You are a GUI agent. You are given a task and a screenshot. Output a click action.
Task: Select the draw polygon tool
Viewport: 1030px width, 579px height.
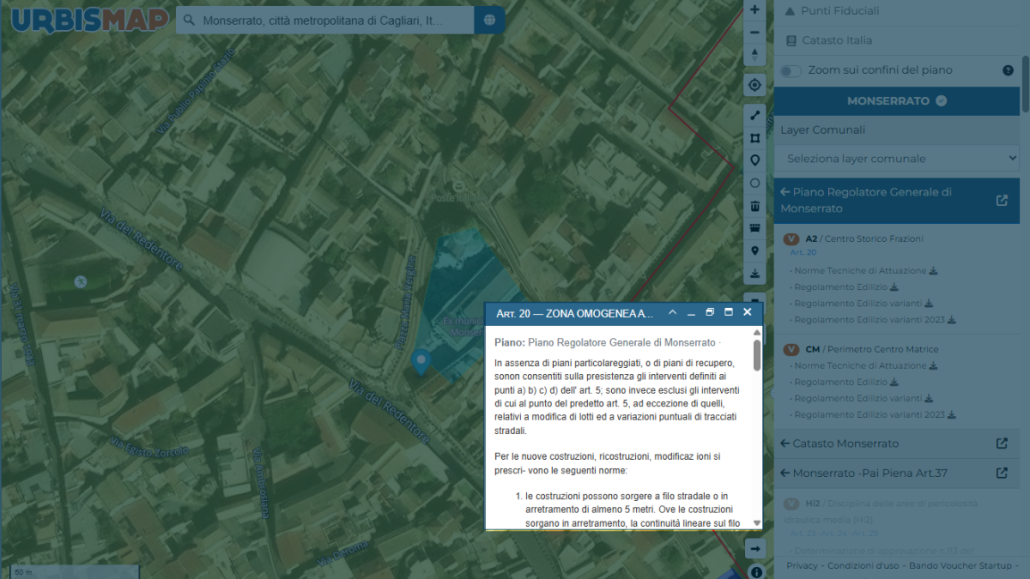coord(754,138)
